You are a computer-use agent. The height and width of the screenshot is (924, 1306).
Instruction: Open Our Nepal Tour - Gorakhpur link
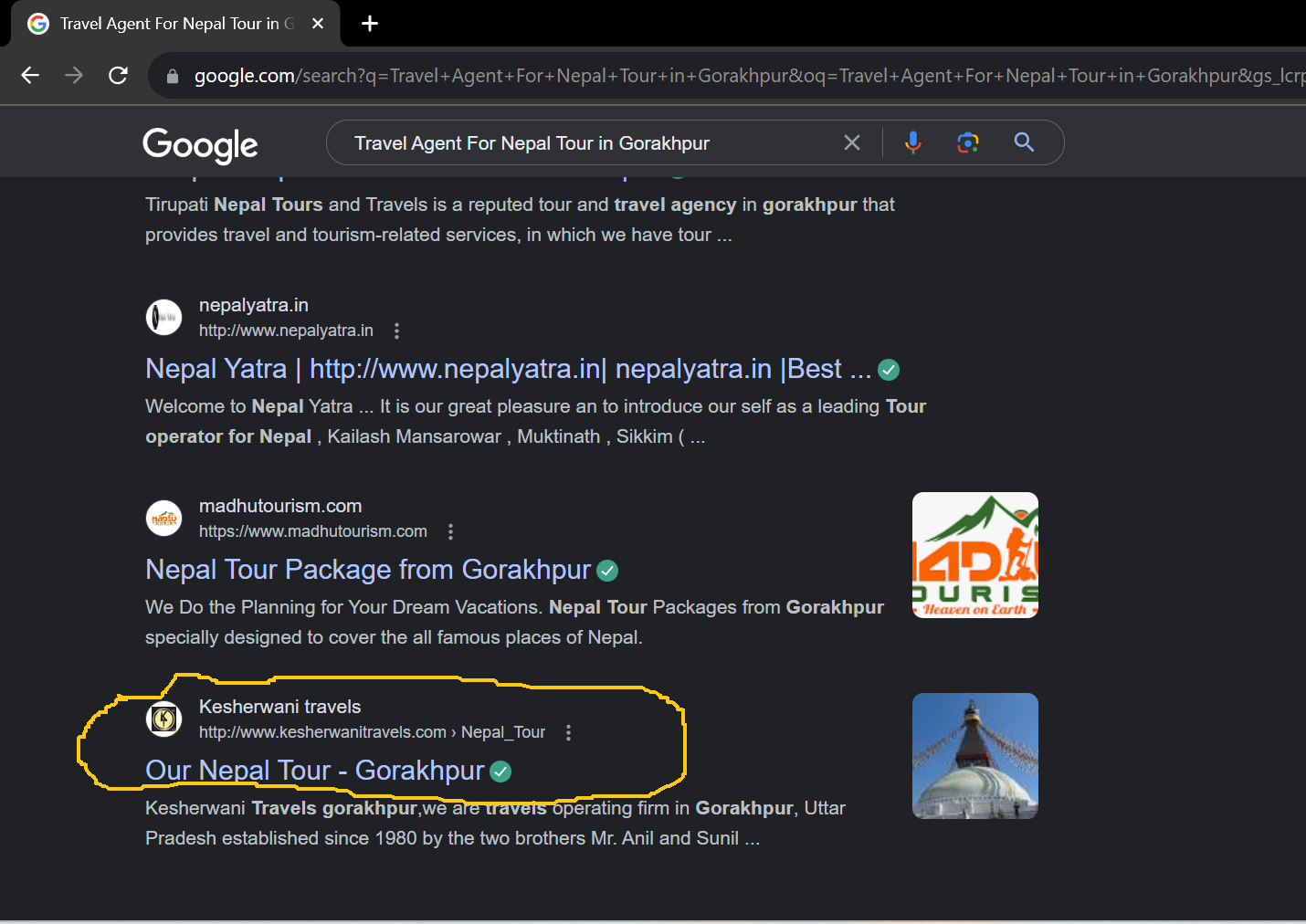coord(314,771)
